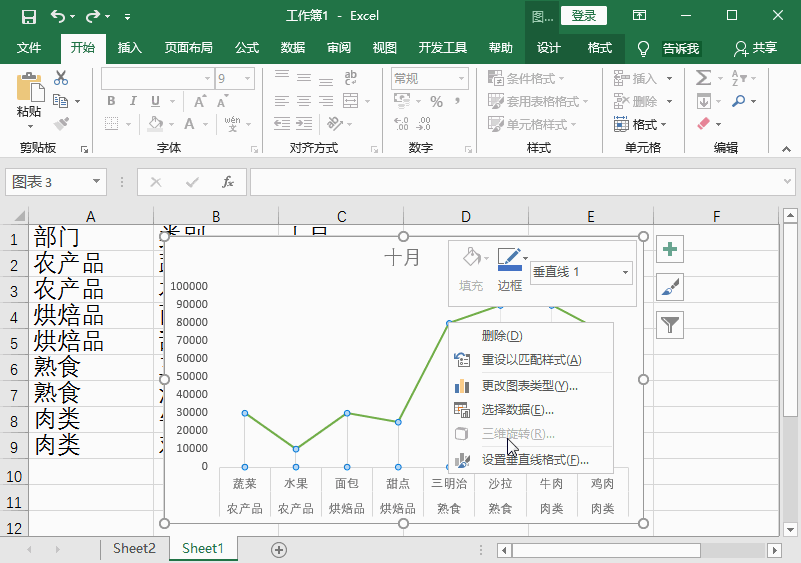
Task: Click the AutoSum sigma icon
Action: (x=703, y=78)
